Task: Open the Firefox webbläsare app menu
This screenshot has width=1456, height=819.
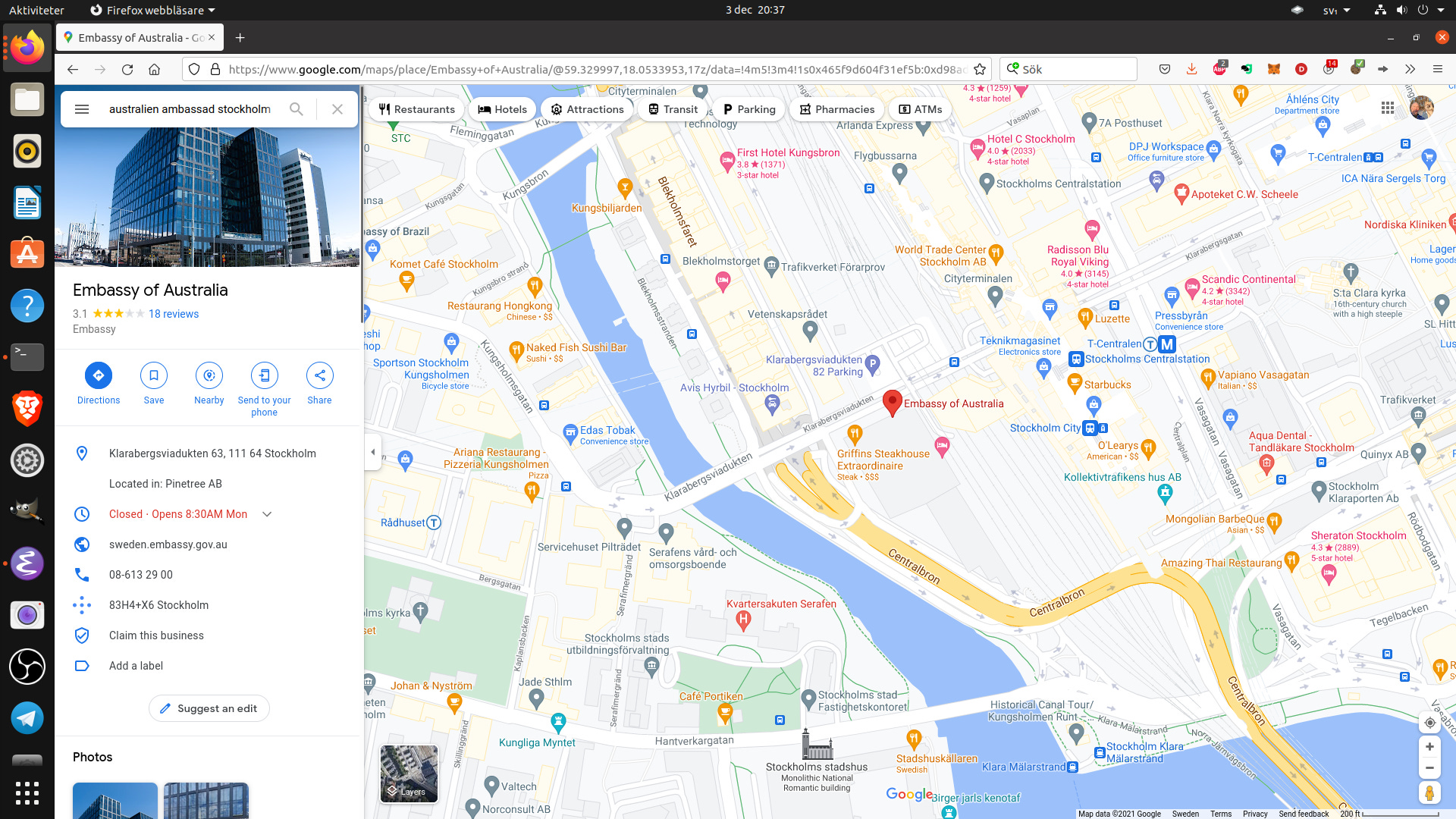Action: tap(152, 10)
